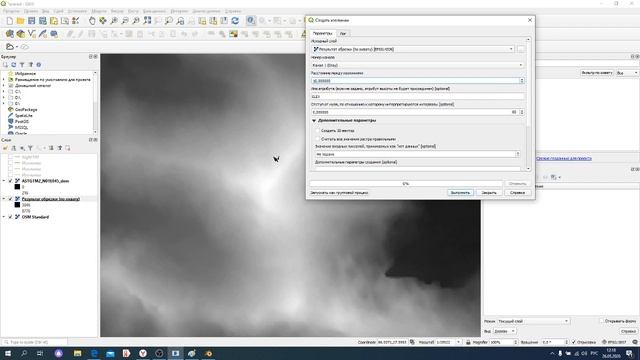The width and height of the screenshot is (640, 360).
Task: Click the Remove Layer icon in Layers panel
Action: [68, 148]
